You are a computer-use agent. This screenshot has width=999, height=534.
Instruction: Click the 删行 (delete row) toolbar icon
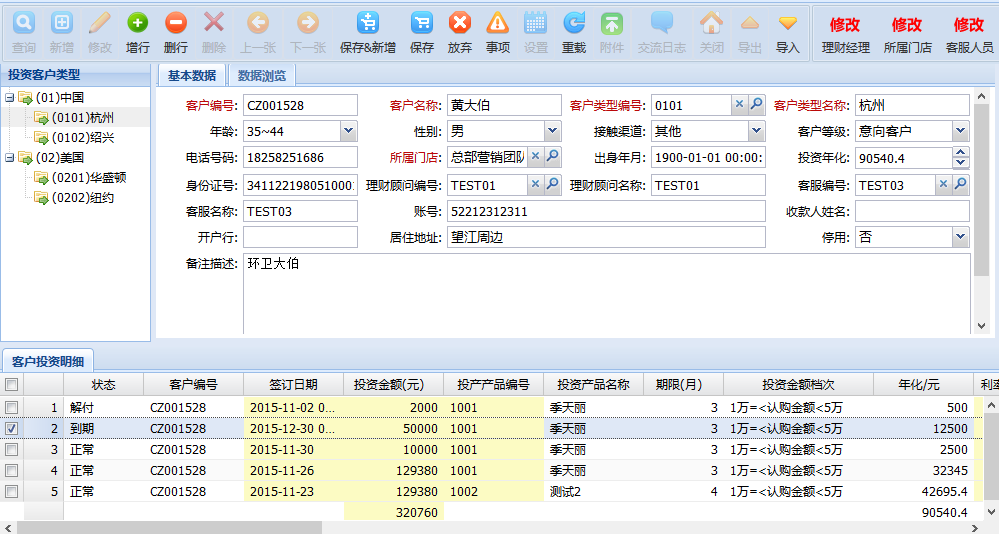coord(176,24)
